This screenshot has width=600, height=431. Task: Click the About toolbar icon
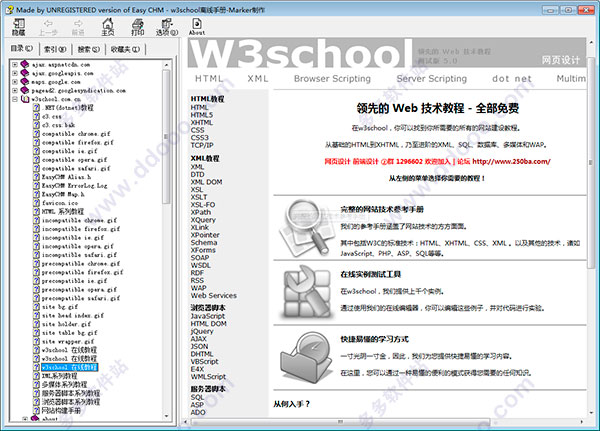tap(197, 27)
